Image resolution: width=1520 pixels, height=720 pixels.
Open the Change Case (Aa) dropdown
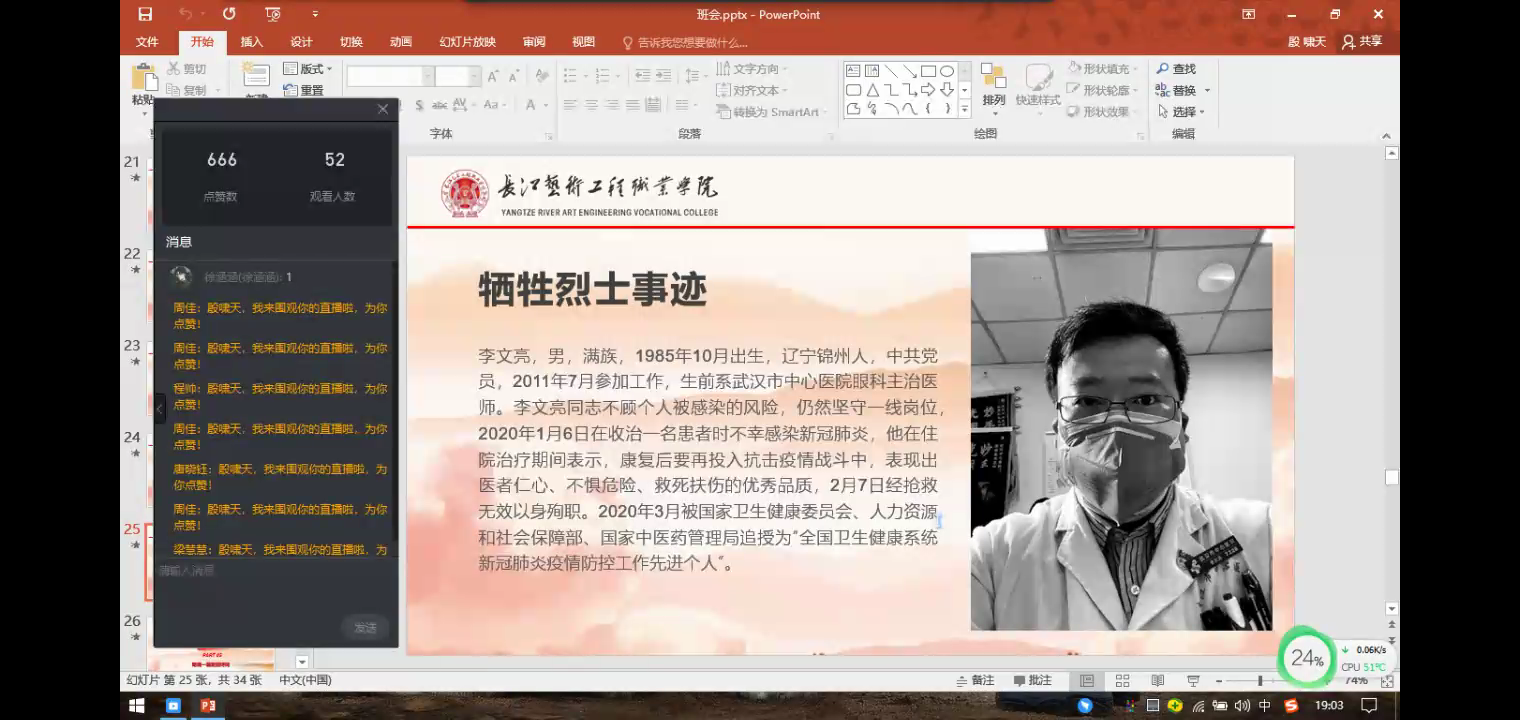point(493,105)
